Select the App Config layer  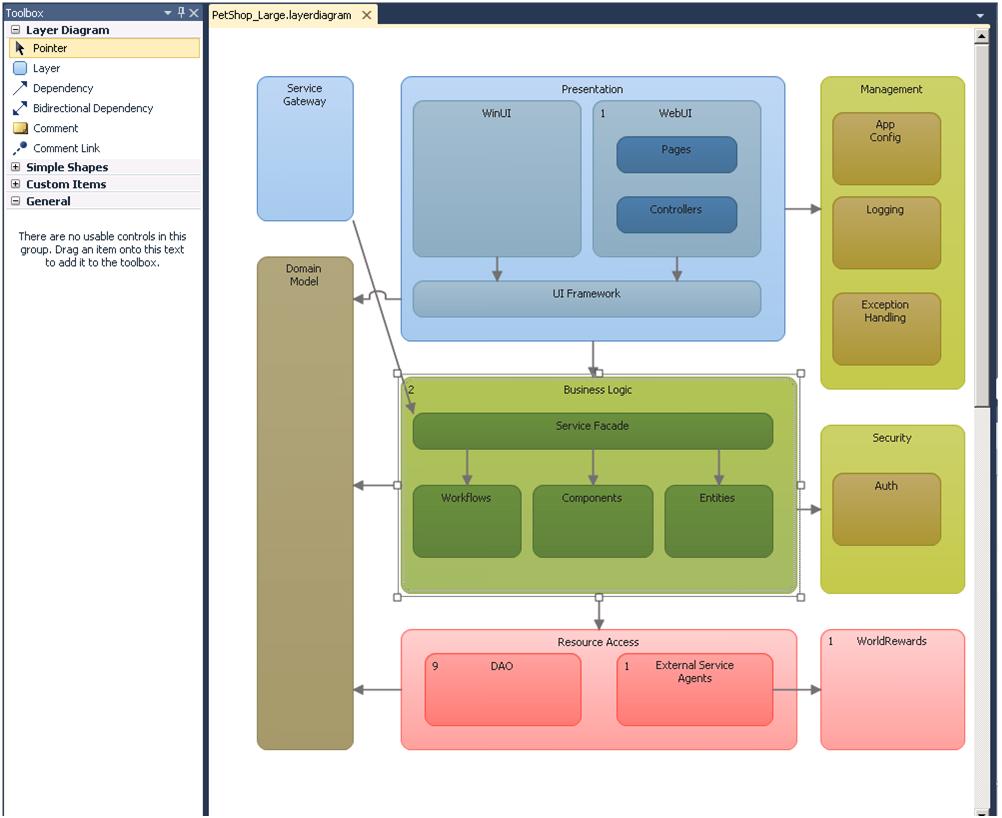(886, 149)
